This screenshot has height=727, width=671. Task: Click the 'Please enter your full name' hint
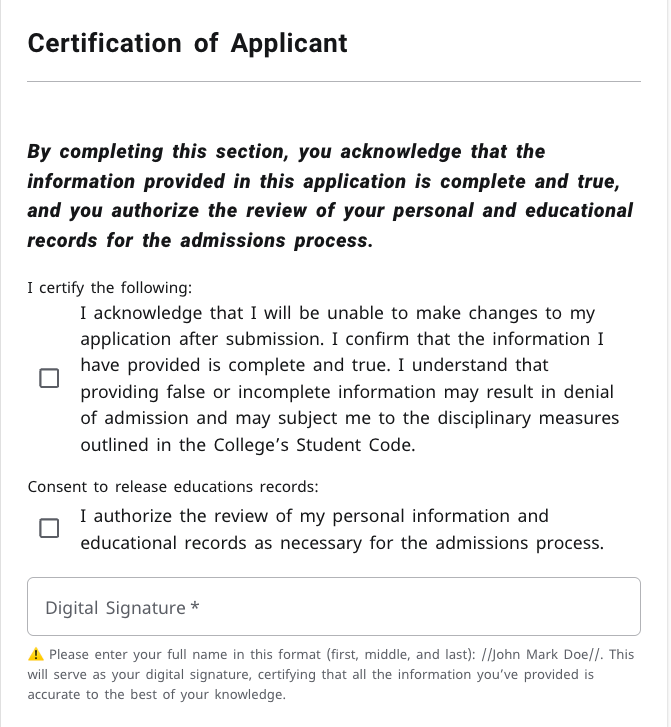click(330, 675)
